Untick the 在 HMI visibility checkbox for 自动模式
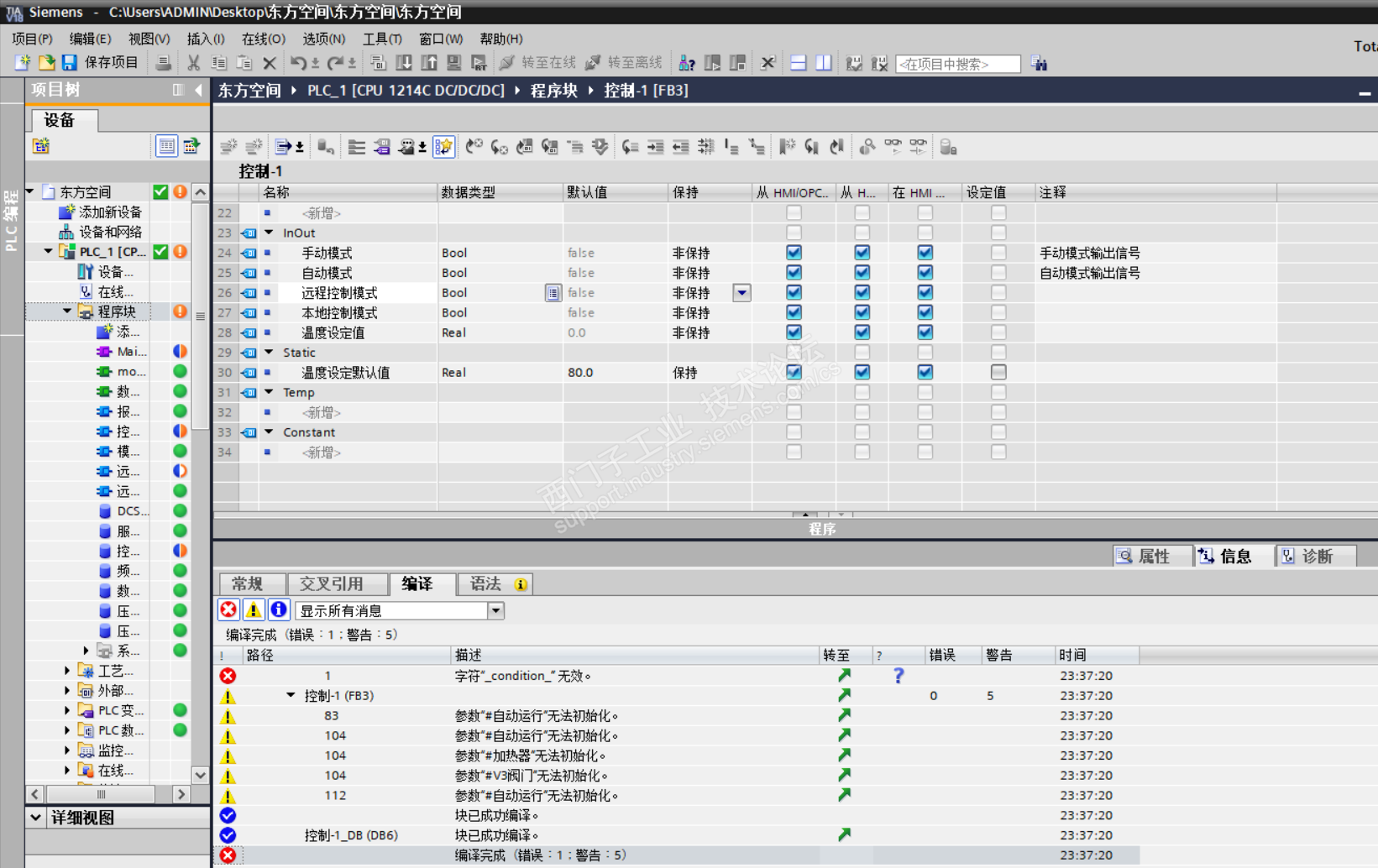This screenshot has width=1378, height=868. (925, 273)
